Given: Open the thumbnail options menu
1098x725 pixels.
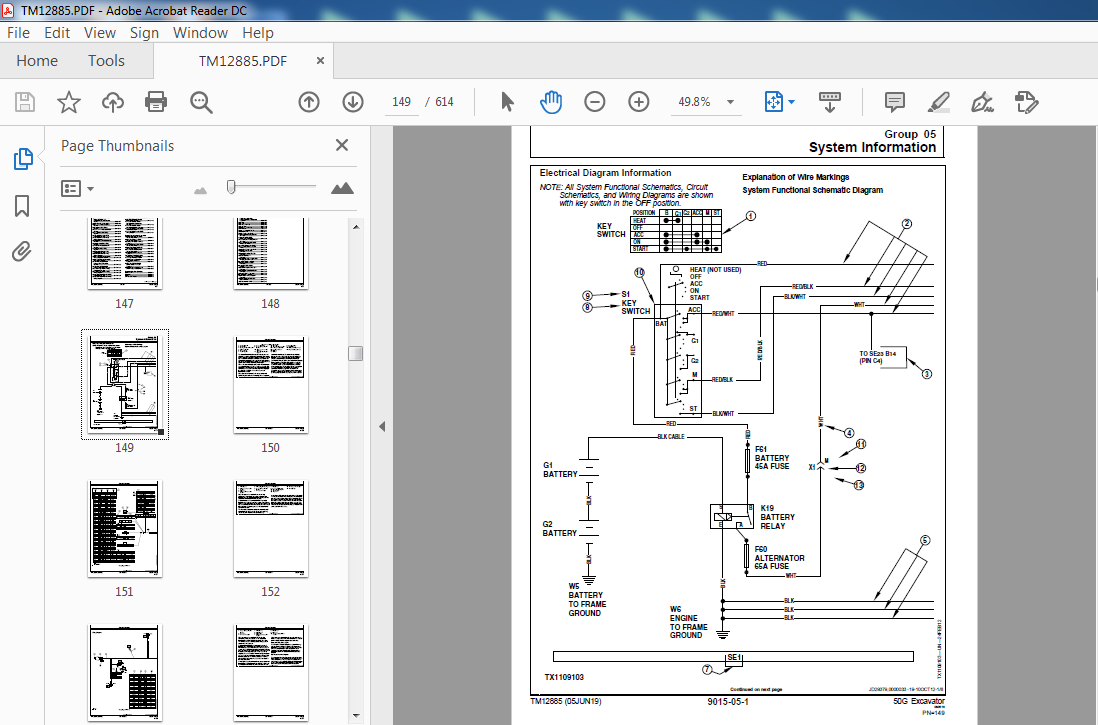Looking at the screenshot, I should 77,188.
